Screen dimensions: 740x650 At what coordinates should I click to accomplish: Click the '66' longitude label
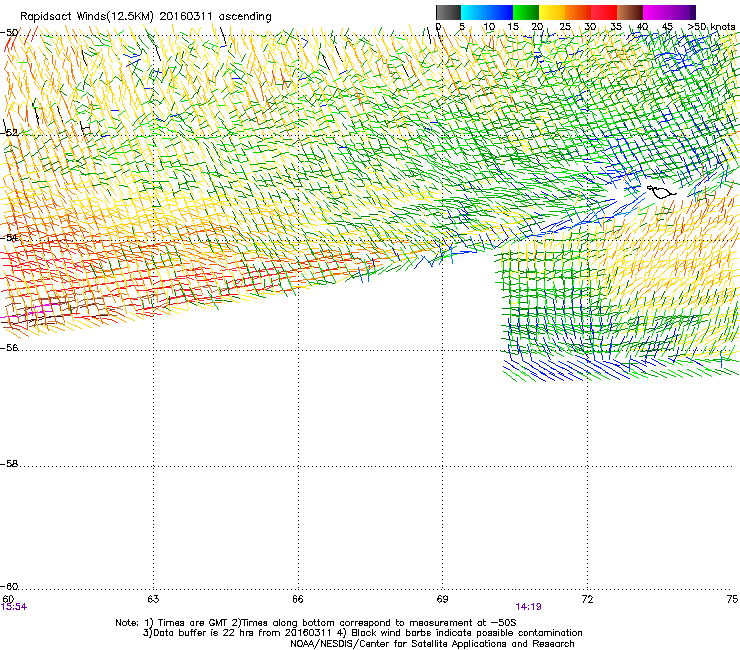[298, 599]
